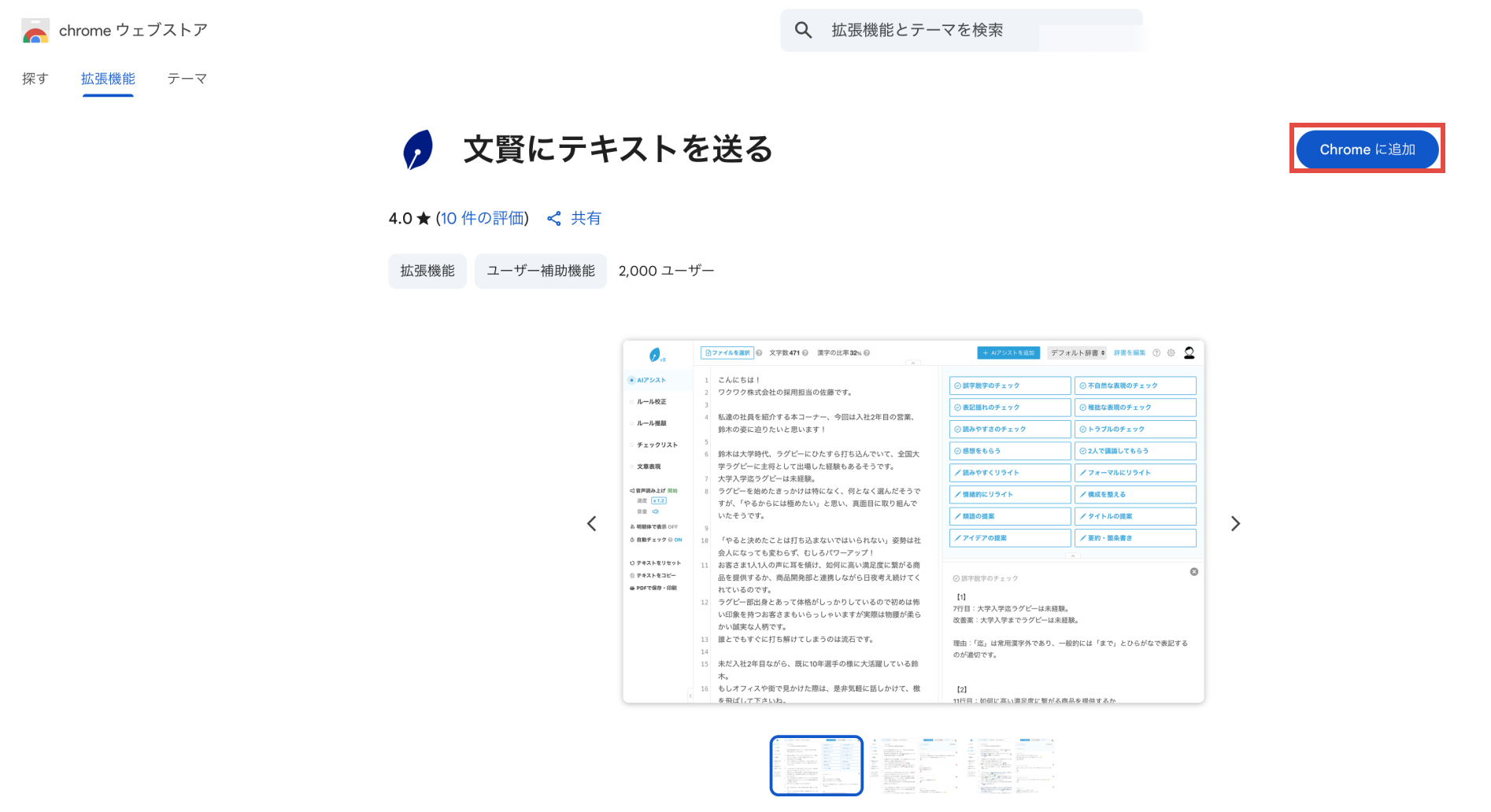This screenshot has width=1491, height=812.
Task: Open the 拡張機能 tab
Action: pos(108,79)
